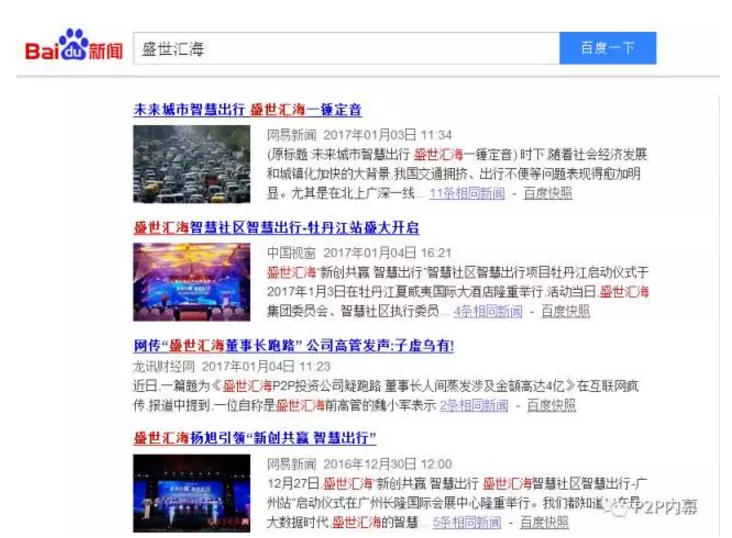Focus the search box containing 盛世汇海
The width and height of the screenshot is (732, 538).
click(346, 48)
